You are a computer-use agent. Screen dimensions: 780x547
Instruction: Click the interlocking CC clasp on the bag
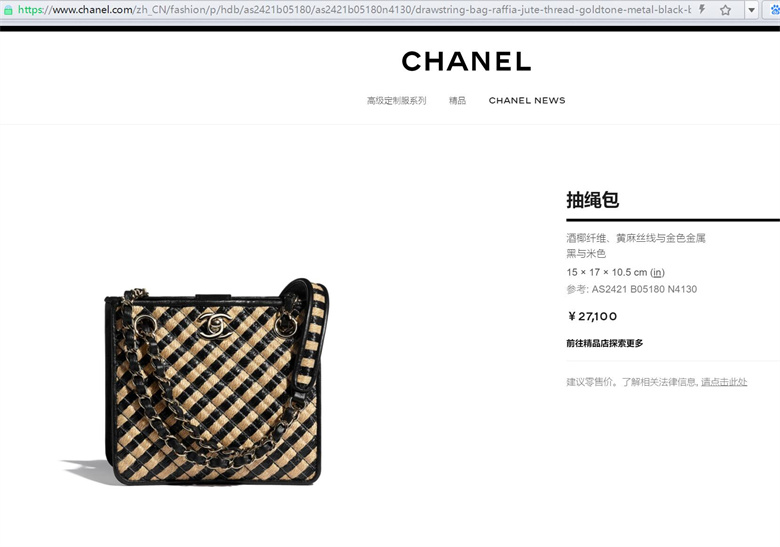coord(214,324)
